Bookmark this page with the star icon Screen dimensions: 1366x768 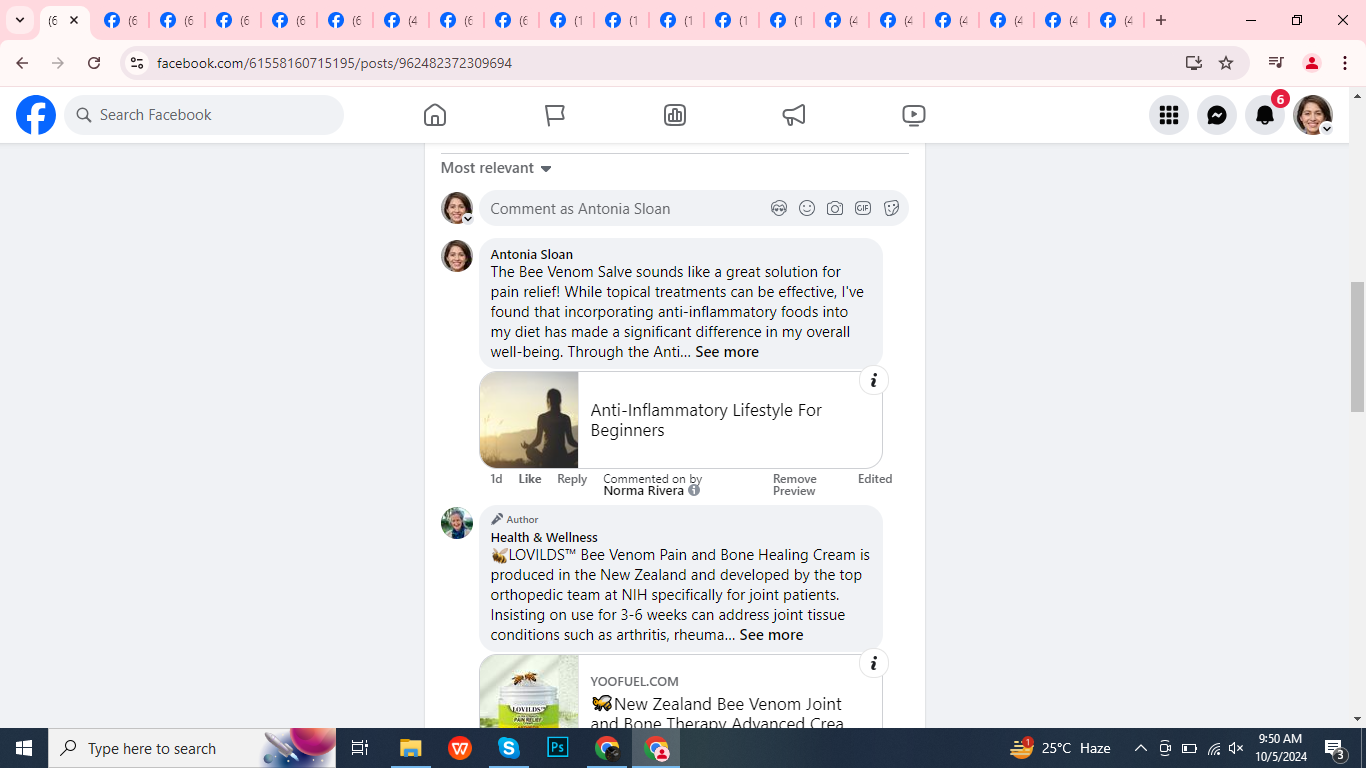pyautogui.click(x=1226, y=63)
